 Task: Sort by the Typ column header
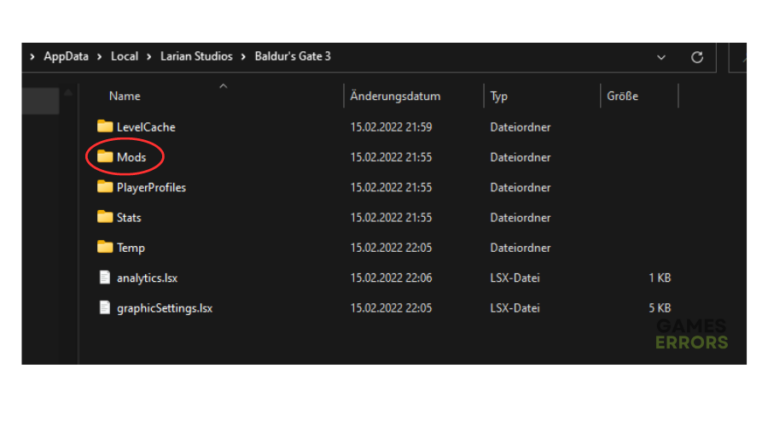499,97
